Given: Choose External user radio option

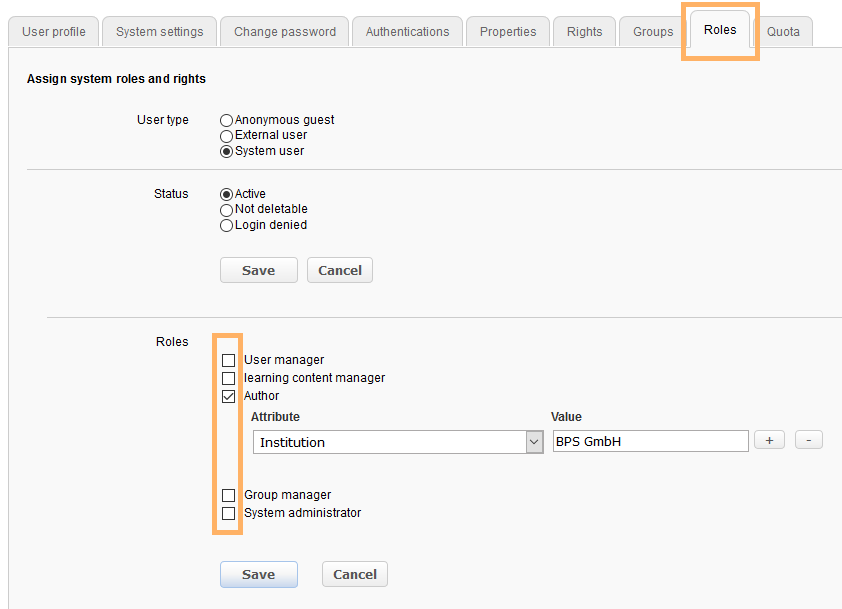Looking at the screenshot, I should (x=226, y=135).
